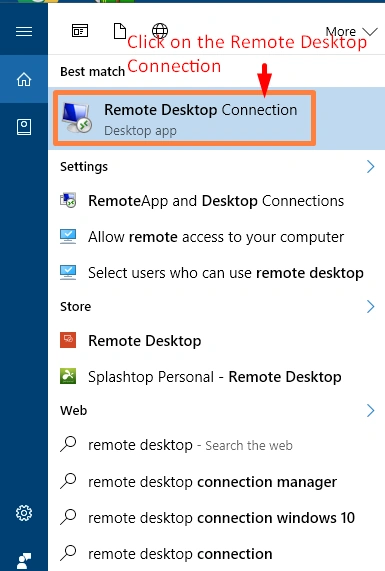Open Remote Desktop store app
This screenshot has height=571, width=385.
216,341
